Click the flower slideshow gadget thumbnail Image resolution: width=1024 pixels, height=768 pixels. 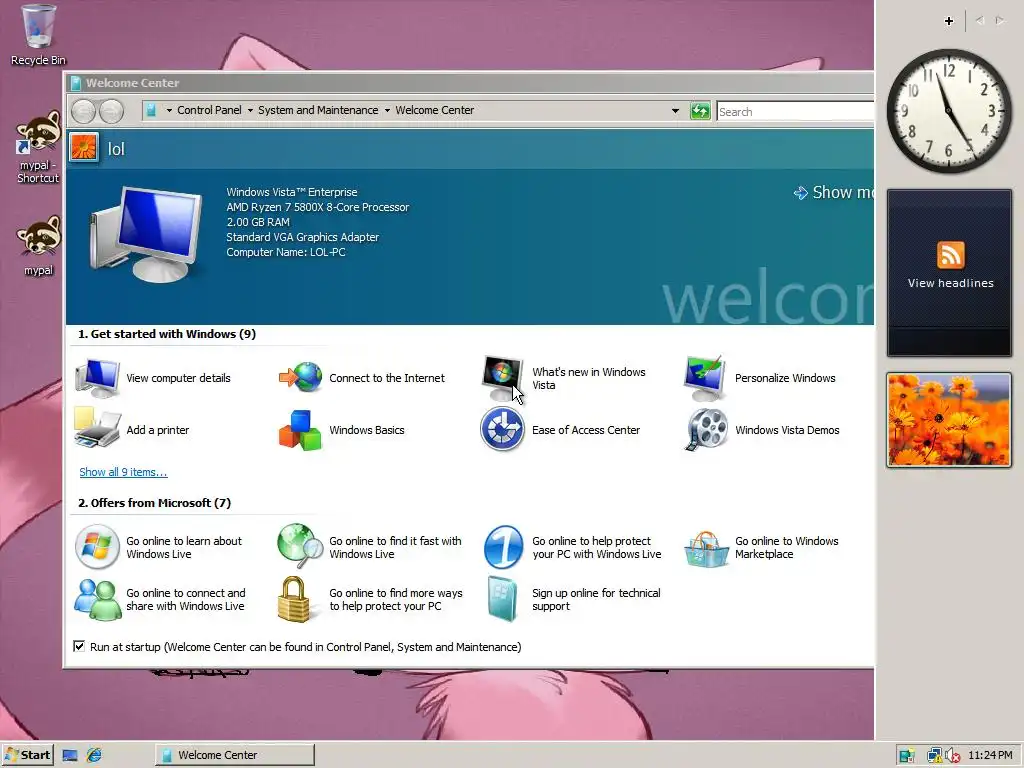tap(949, 420)
